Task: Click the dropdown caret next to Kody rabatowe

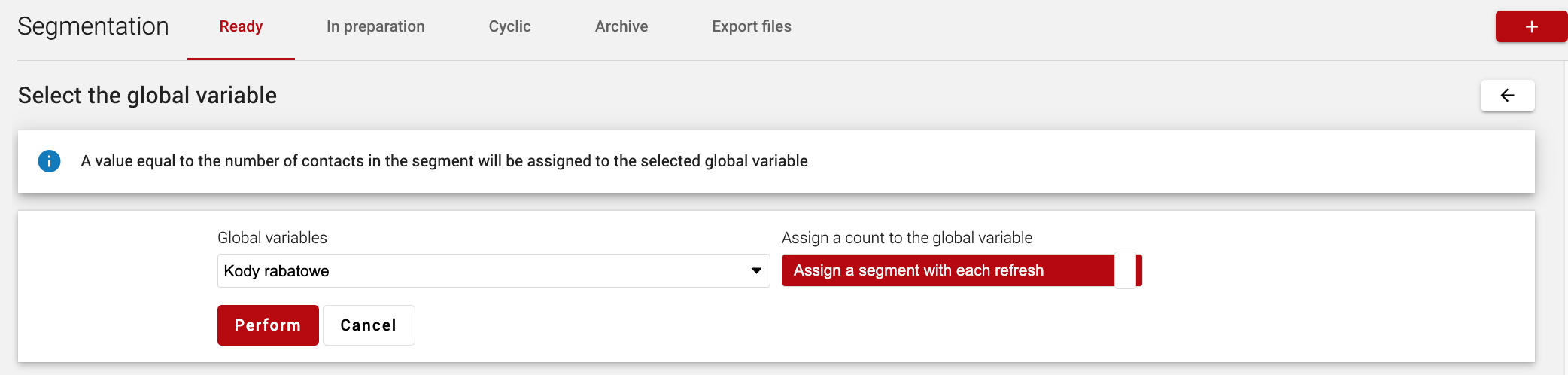Action: coord(756,271)
